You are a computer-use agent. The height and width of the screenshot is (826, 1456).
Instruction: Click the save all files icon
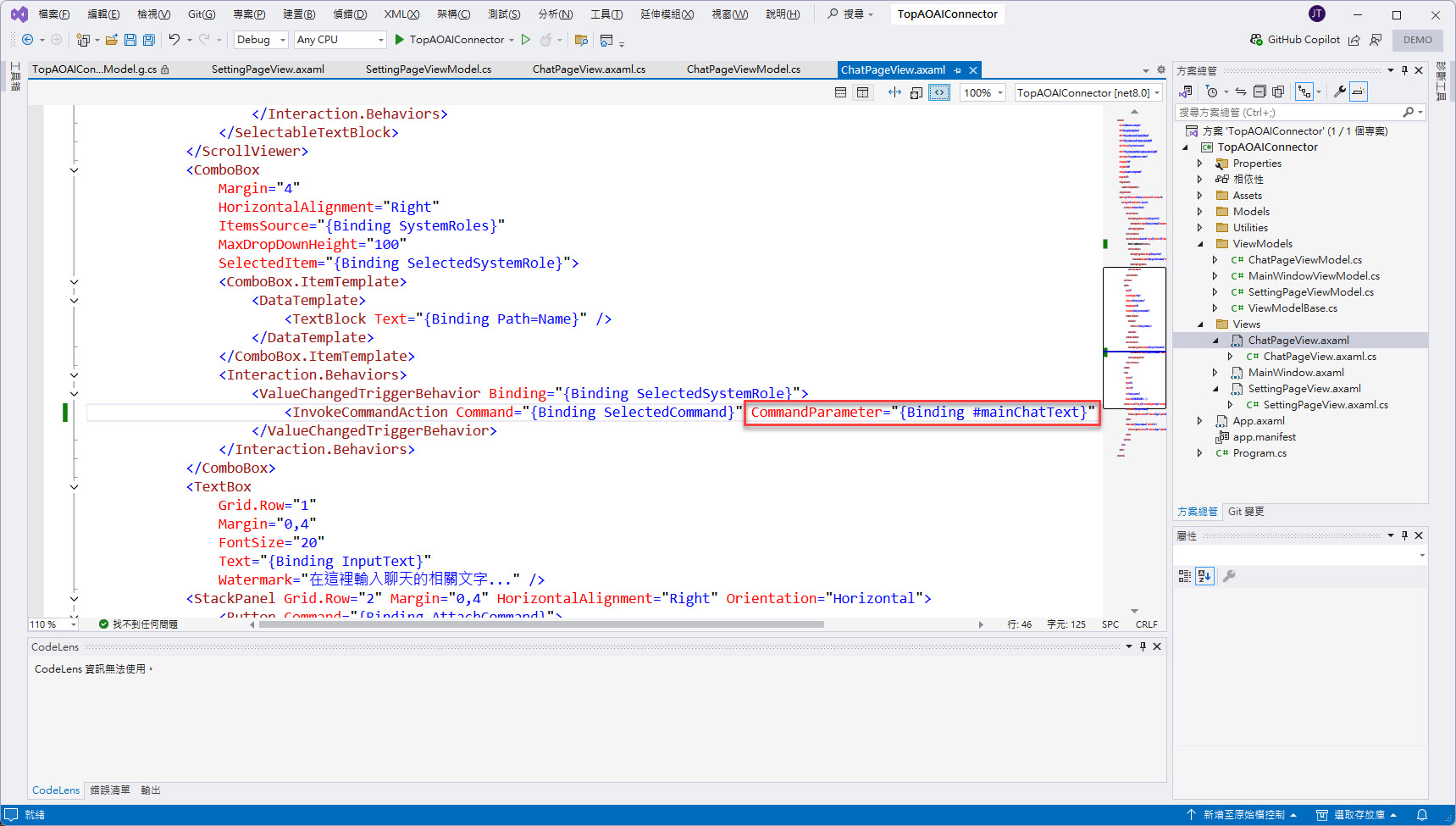click(149, 40)
